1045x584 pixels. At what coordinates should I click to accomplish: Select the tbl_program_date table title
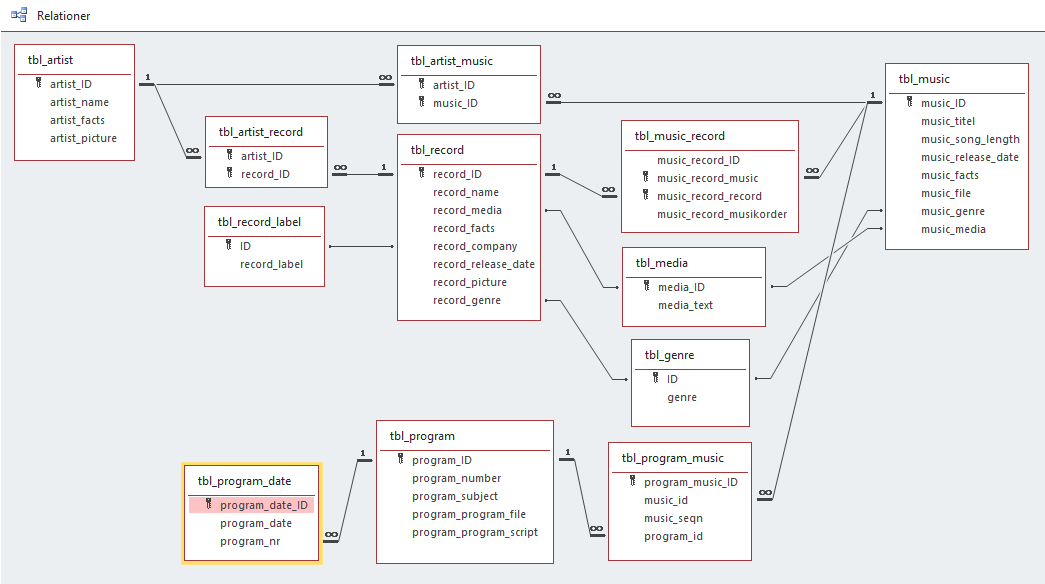click(x=245, y=481)
